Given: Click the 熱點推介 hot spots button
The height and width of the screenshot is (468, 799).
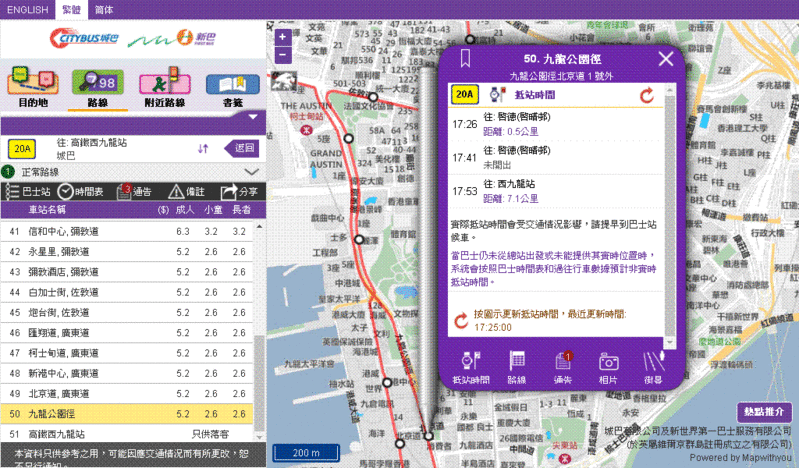Looking at the screenshot, I should coord(765,411).
